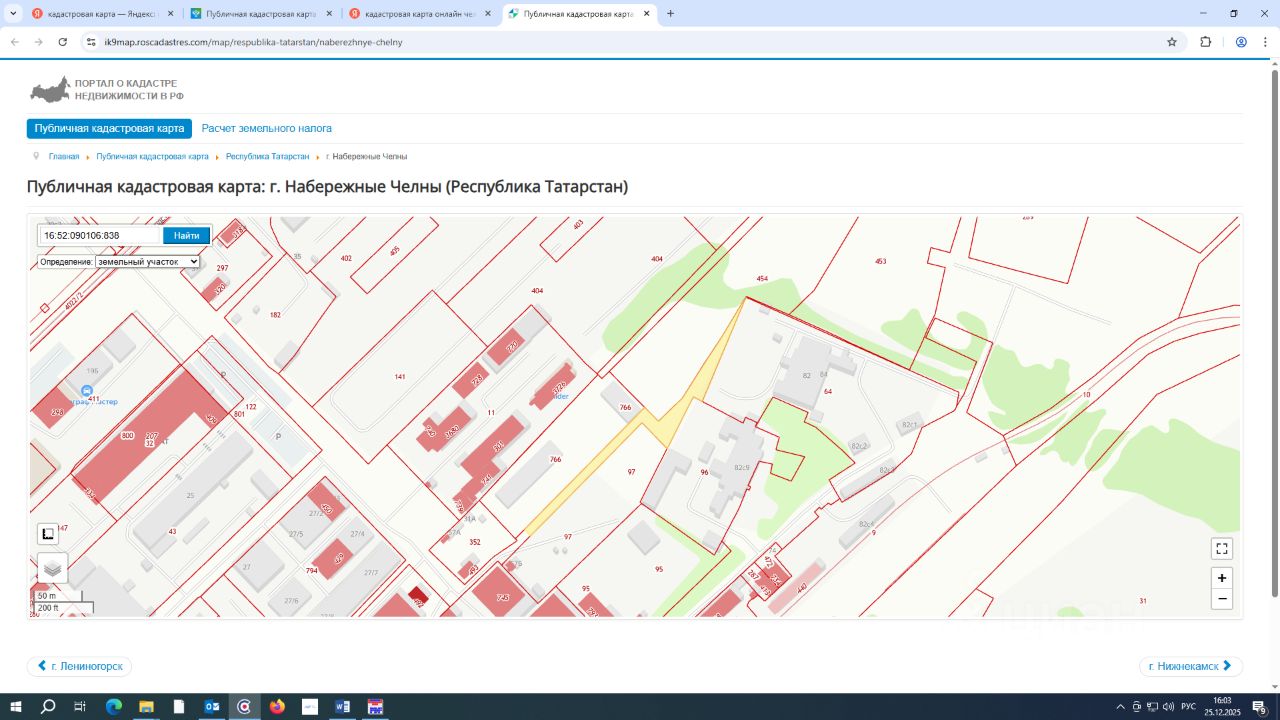Image resolution: width=1280 pixels, height=720 pixels.
Task: Open Firefox from the taskbar
Action: (x=277, y=707)
